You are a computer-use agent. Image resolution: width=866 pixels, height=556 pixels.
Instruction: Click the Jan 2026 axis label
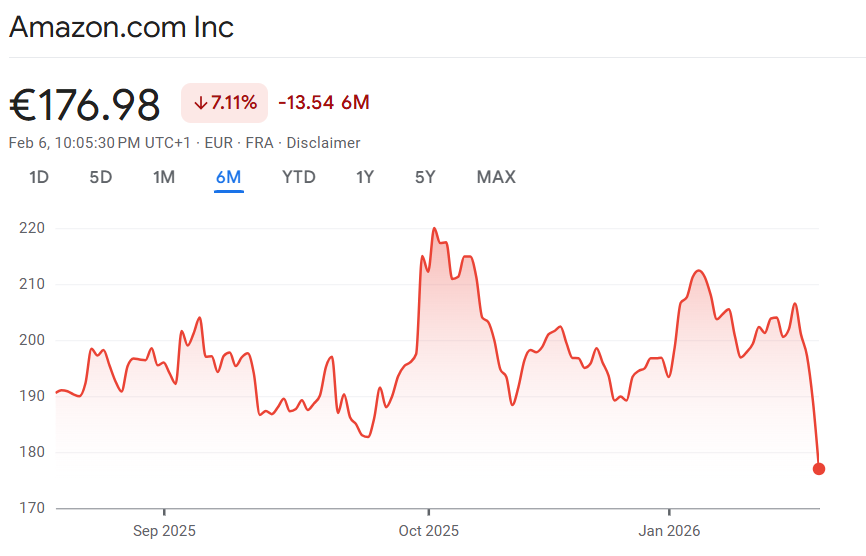pyautogui.click(x=670, y=530)
